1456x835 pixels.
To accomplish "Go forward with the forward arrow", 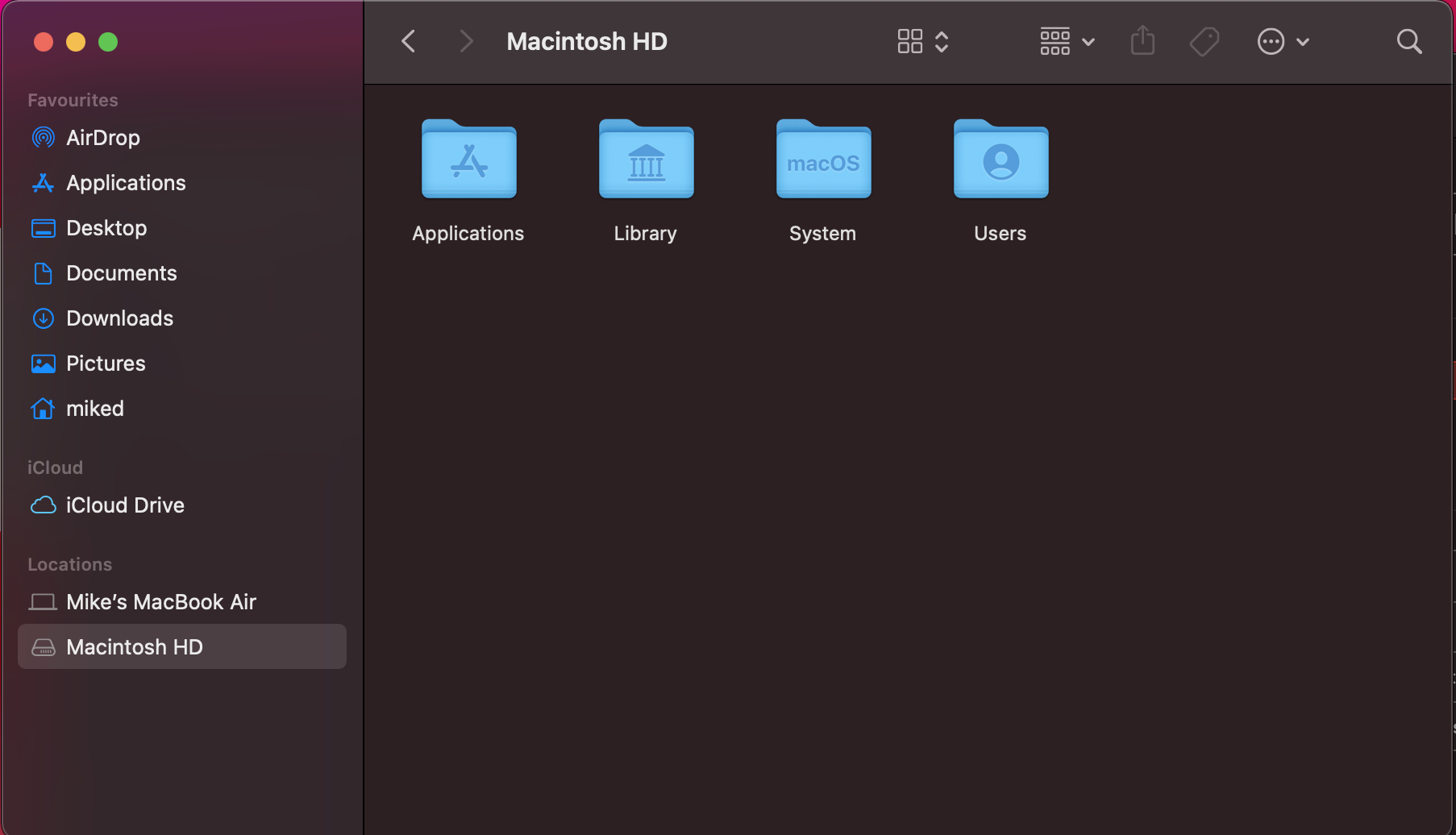I will tap(466, 41).
